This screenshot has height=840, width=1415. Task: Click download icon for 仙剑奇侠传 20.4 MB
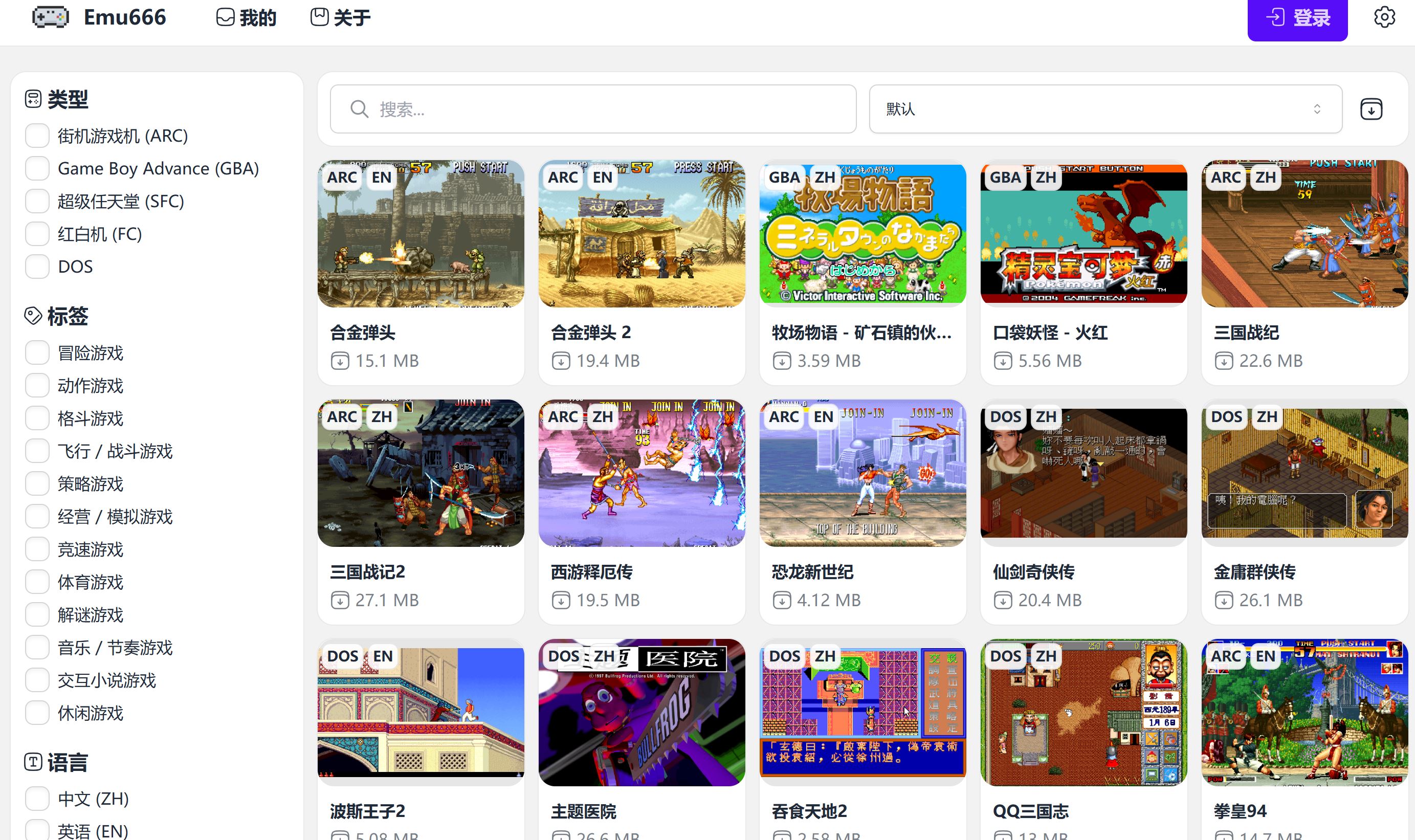point(1003,601)
